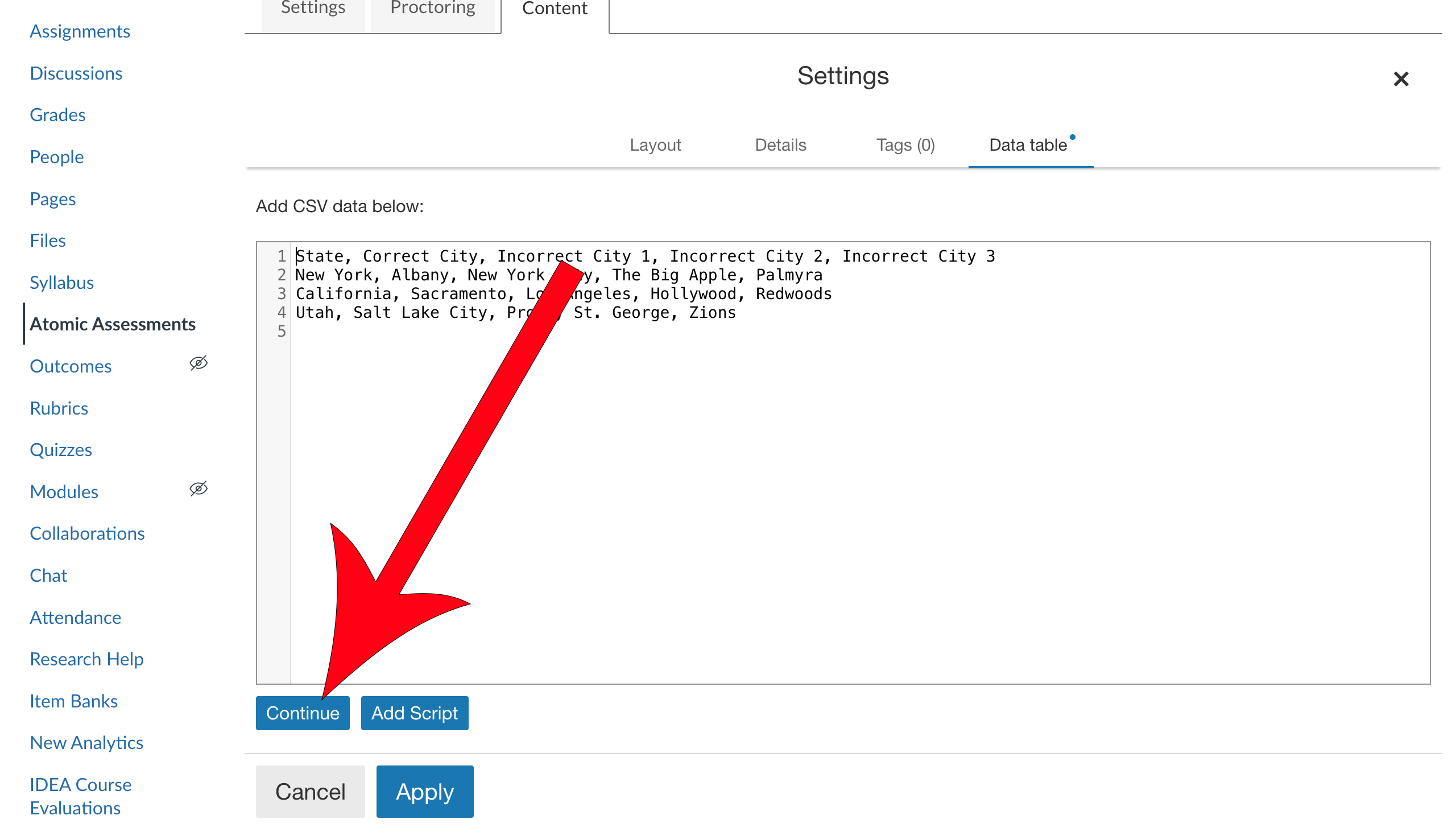Open the Tags tab
The width and height of the screenshot is (1456, 836).
click(905, 145)
